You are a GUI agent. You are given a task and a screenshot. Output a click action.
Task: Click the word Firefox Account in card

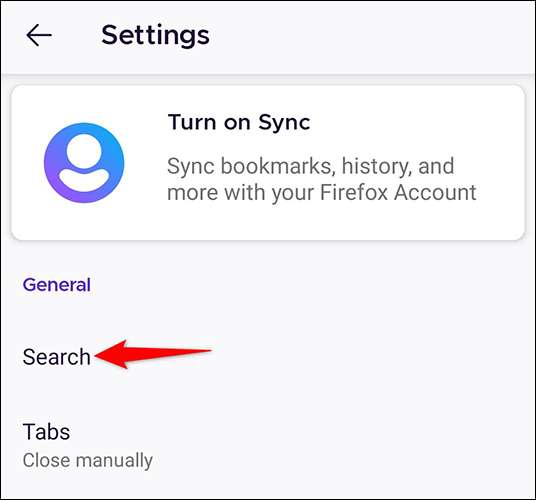coord(398,192)
